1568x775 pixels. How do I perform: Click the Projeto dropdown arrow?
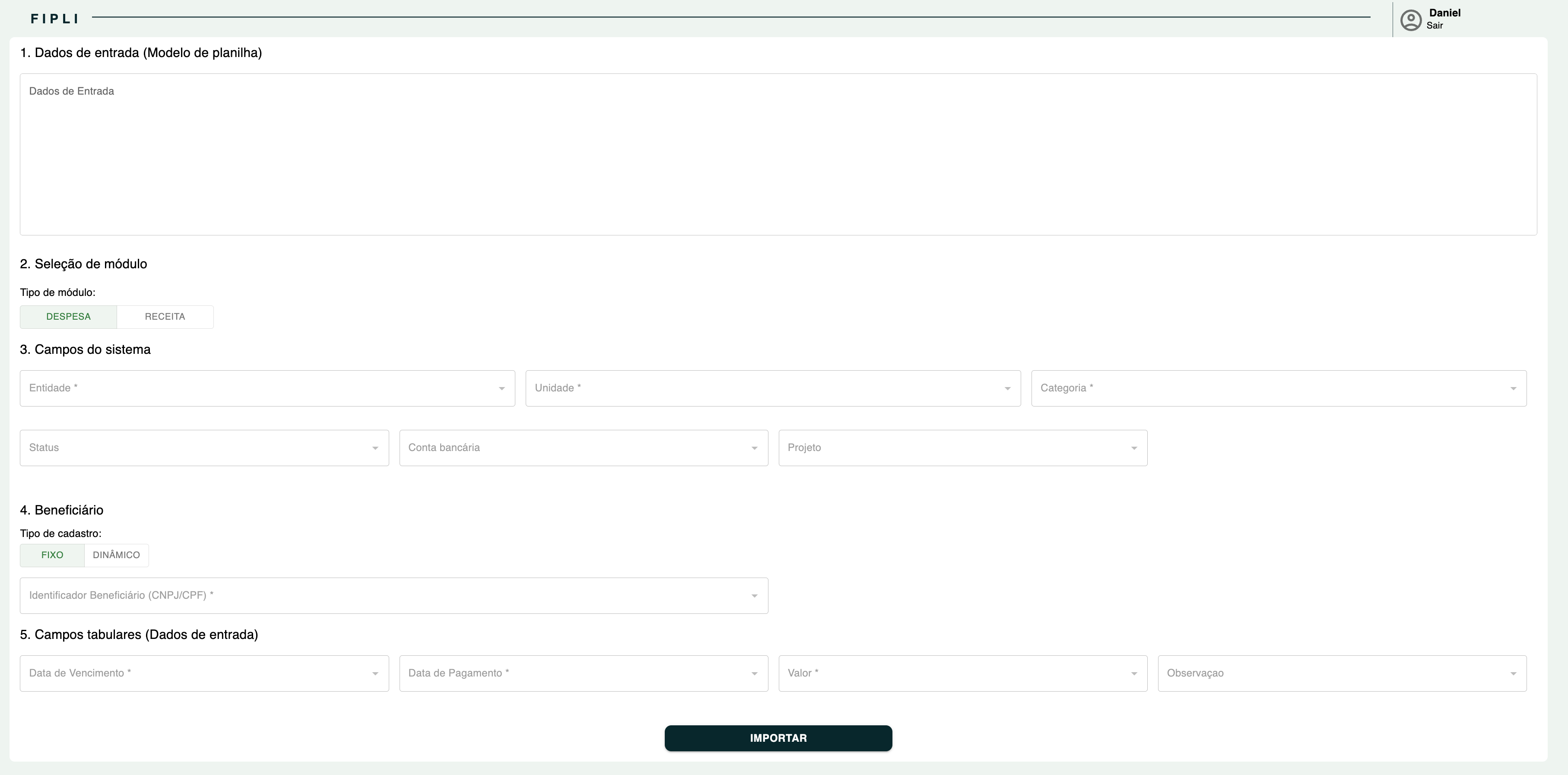1133,448
